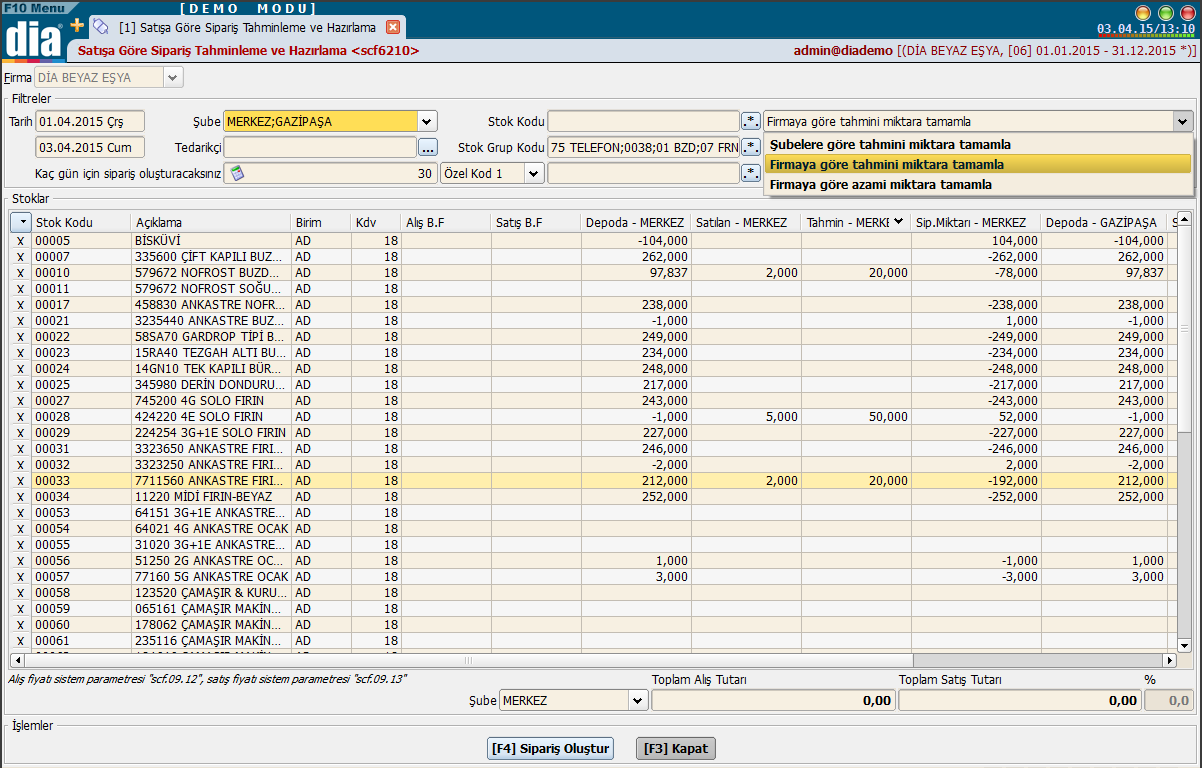1202x768 pixels.
Task: Toggle X mark on row 00034
Action: tap(20, 496)
